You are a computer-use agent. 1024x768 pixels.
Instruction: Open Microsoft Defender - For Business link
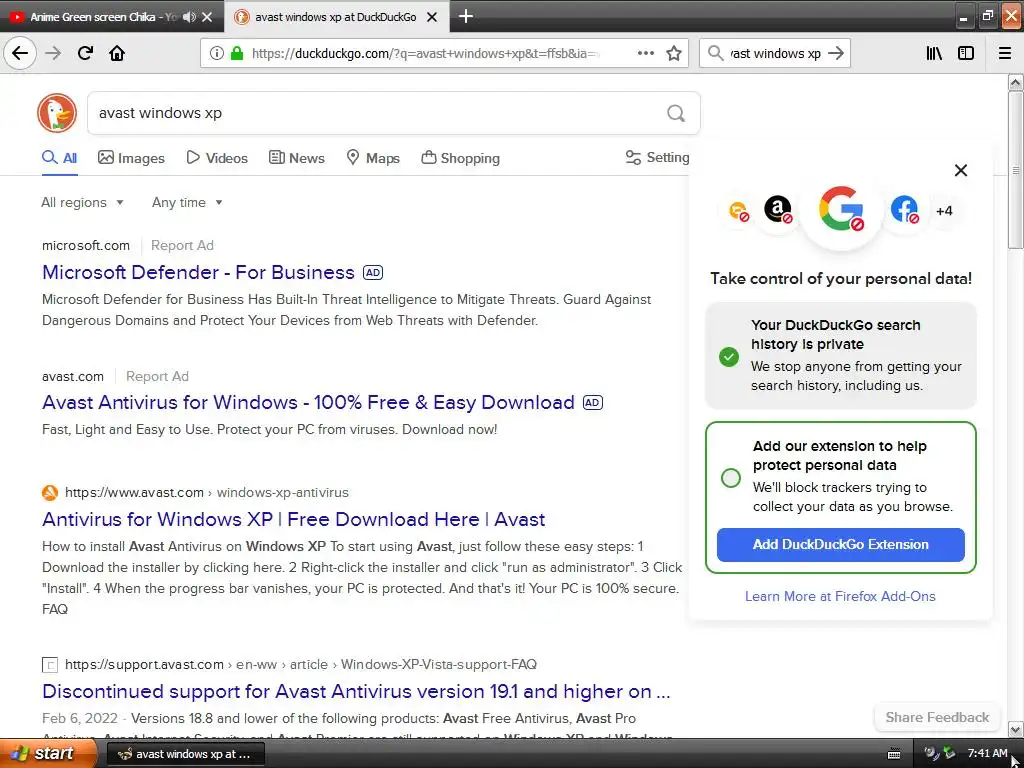(x=199, y=272)
